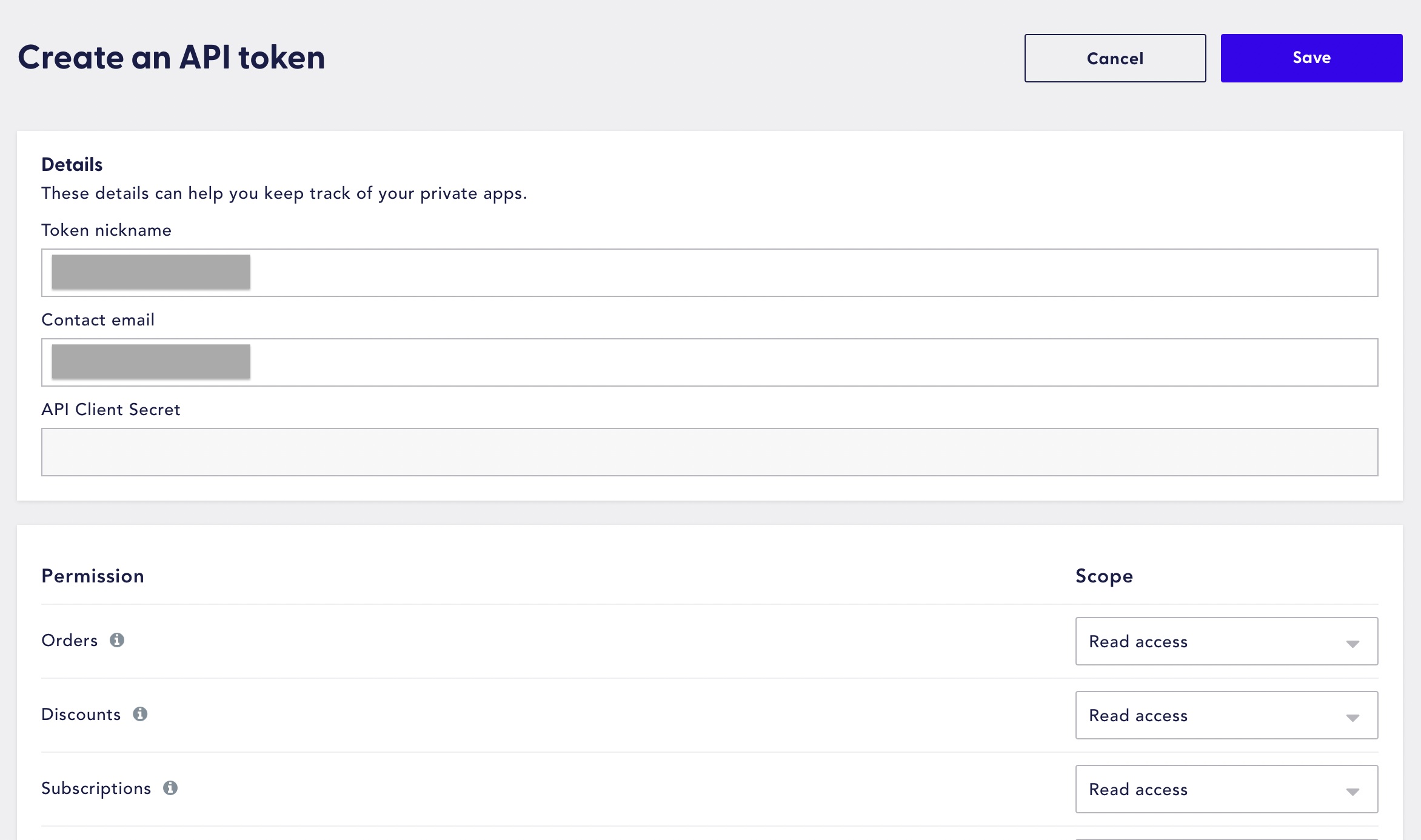Open the Subscriptions scope dropdown
This screenshot has height=840, width=1421.
[1226, 789]
